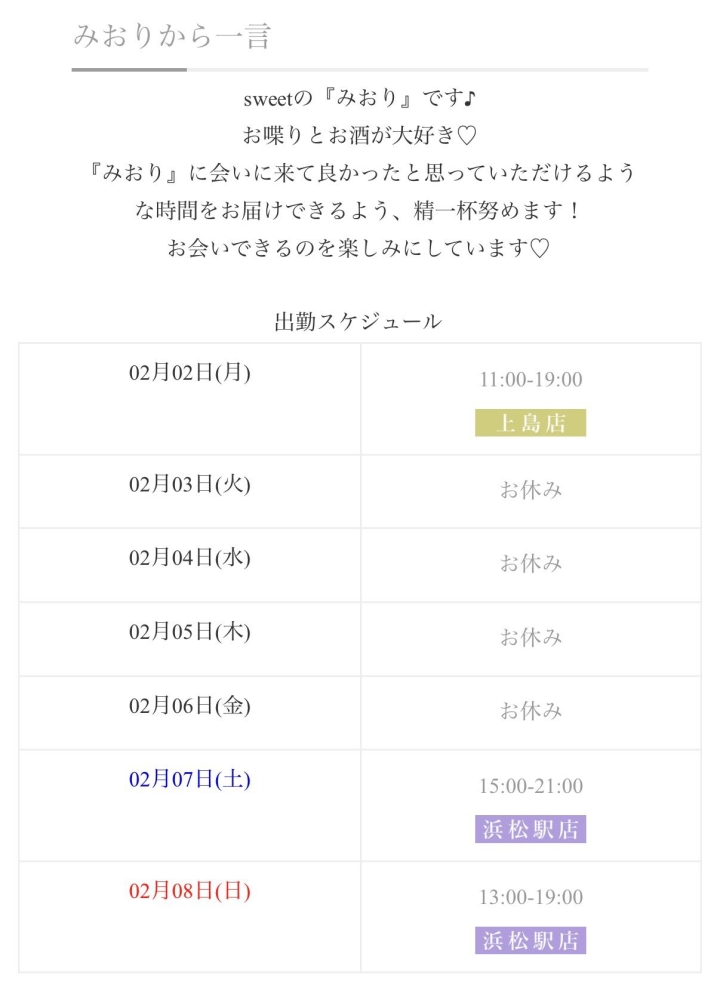Click the blue 02月07日(土) date
The width and height of the screenshot is (720, 990).
point(189,779)
